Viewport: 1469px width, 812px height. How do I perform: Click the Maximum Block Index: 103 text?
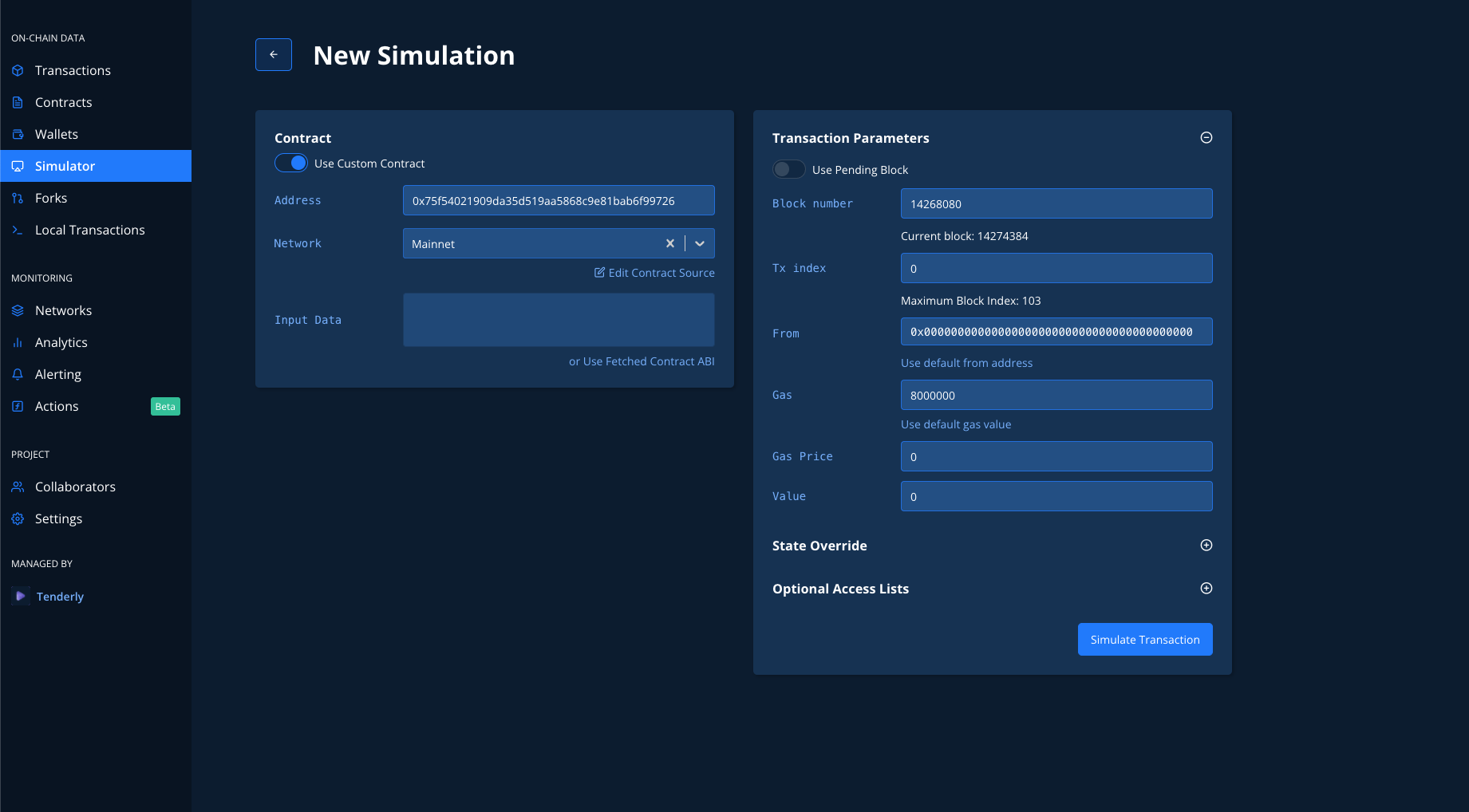pos(970,301)
